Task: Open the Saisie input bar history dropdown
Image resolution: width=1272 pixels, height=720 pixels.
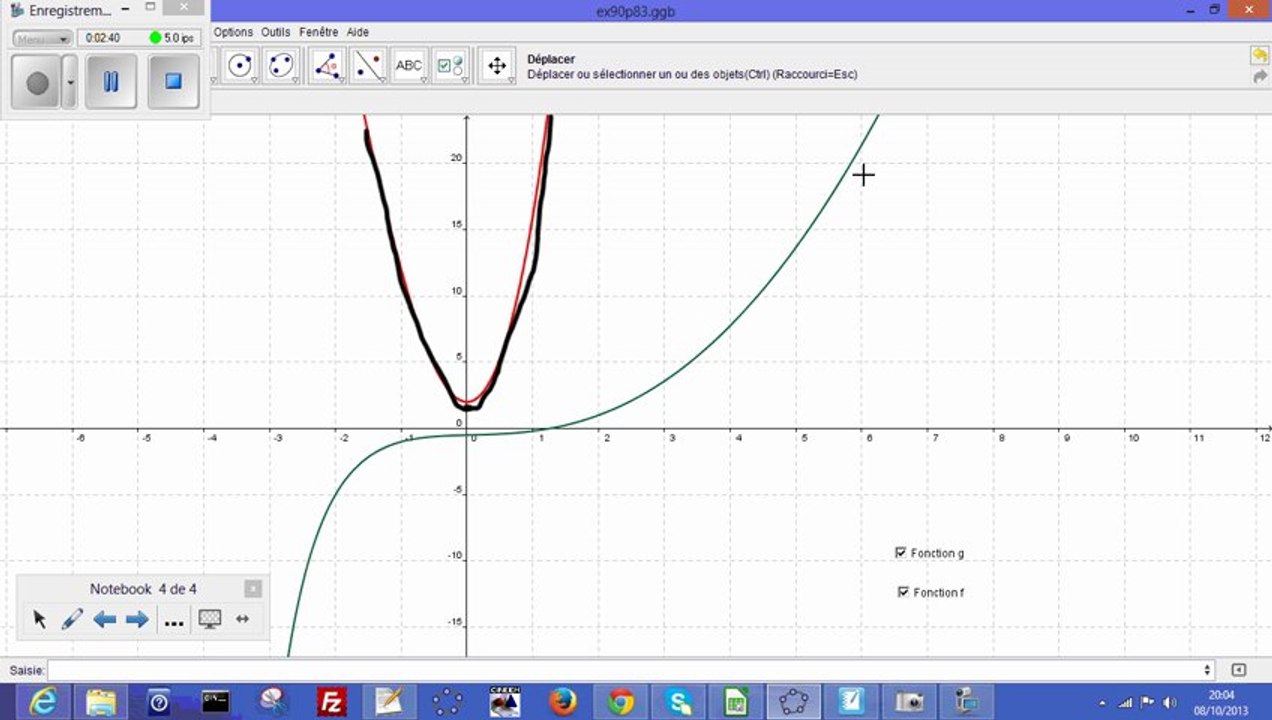Action: coord(1208,670)
